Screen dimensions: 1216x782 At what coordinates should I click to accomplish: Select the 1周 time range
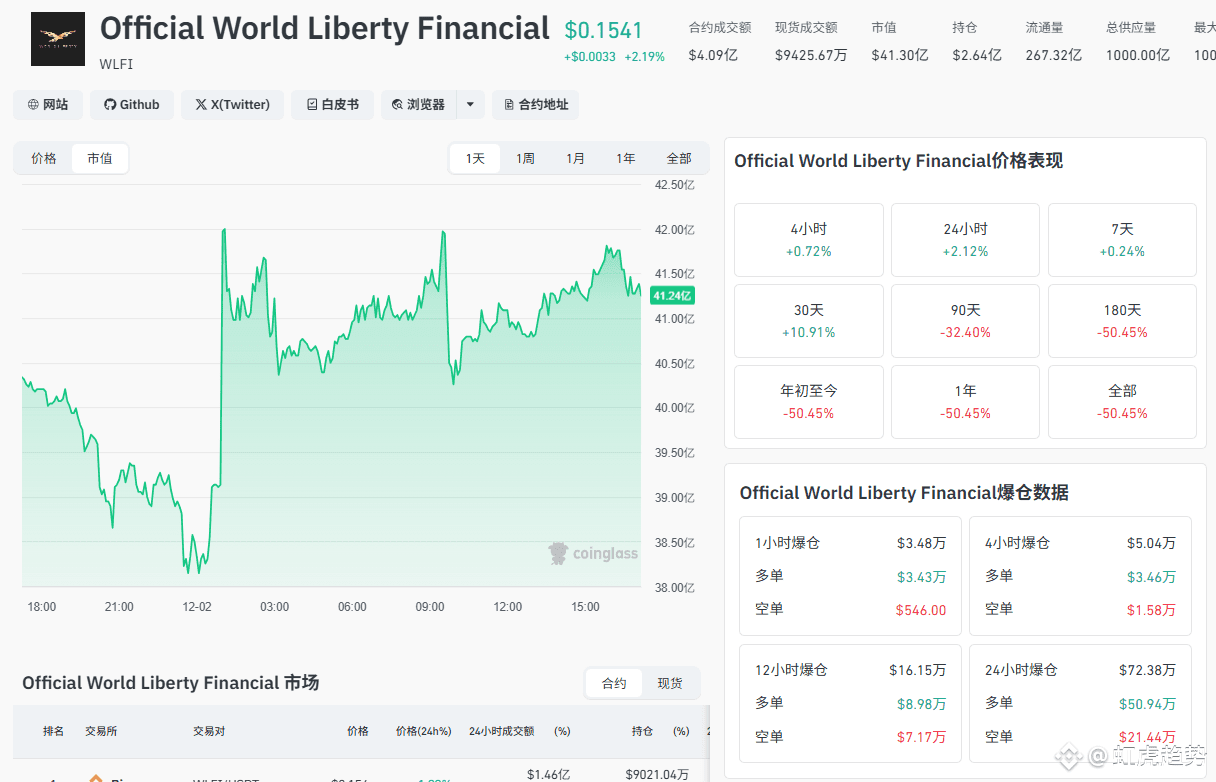pyautogui.click(x=525, y=159)
